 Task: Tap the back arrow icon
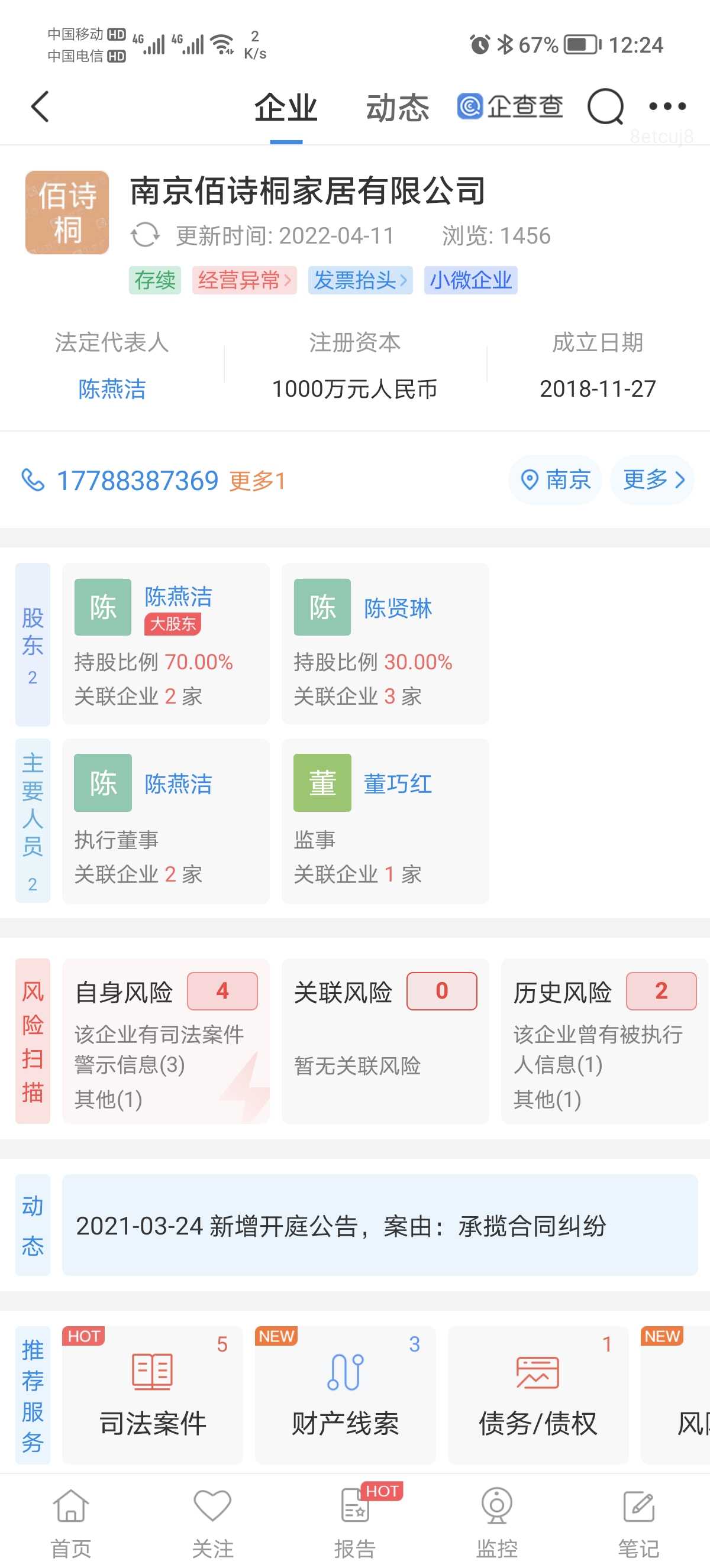40,107
